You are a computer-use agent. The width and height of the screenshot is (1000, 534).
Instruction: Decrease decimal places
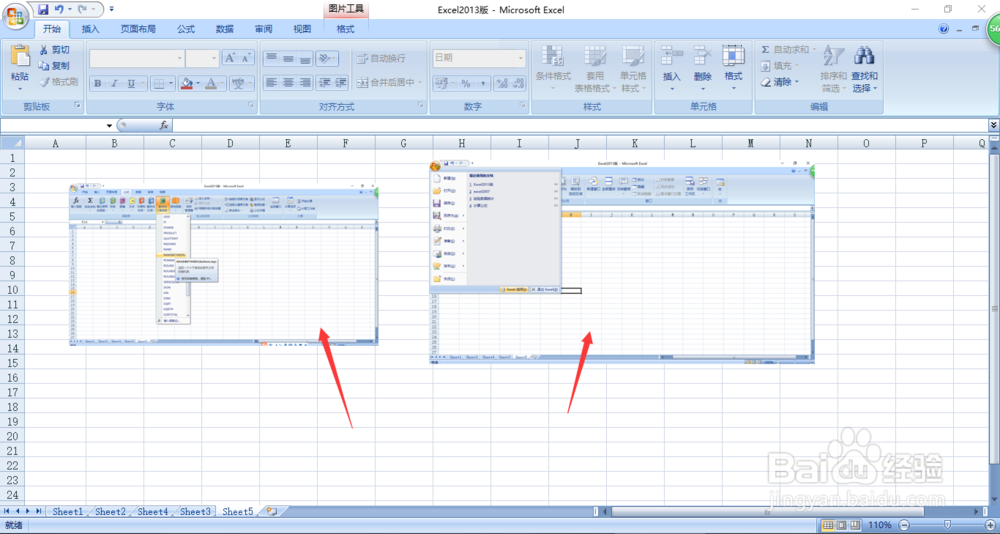point(518,83)
